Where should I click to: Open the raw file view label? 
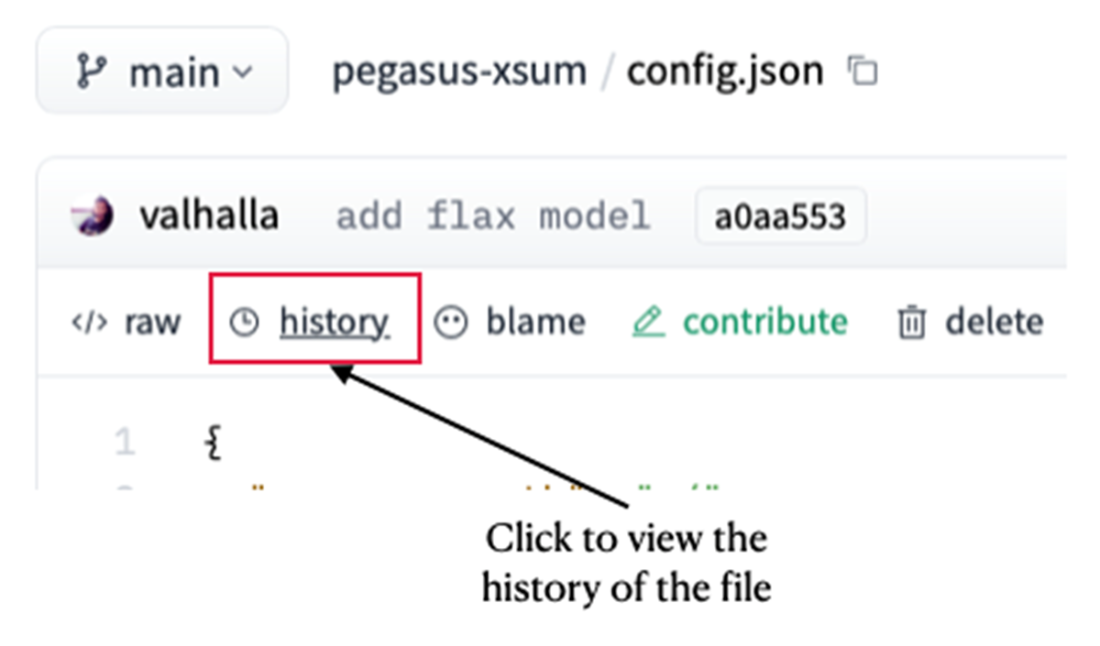[152, 322]
